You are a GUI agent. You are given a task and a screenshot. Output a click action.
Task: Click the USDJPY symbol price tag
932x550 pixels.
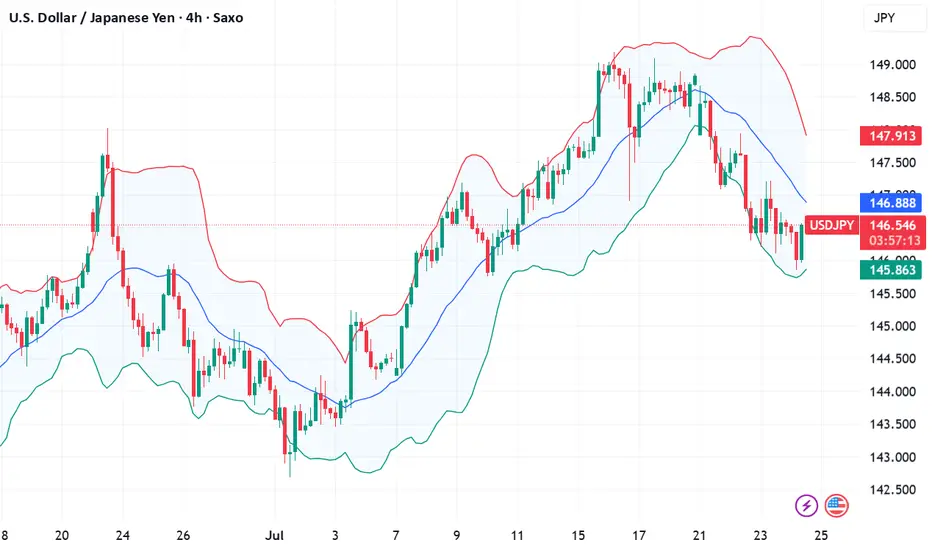click(832, 225)
